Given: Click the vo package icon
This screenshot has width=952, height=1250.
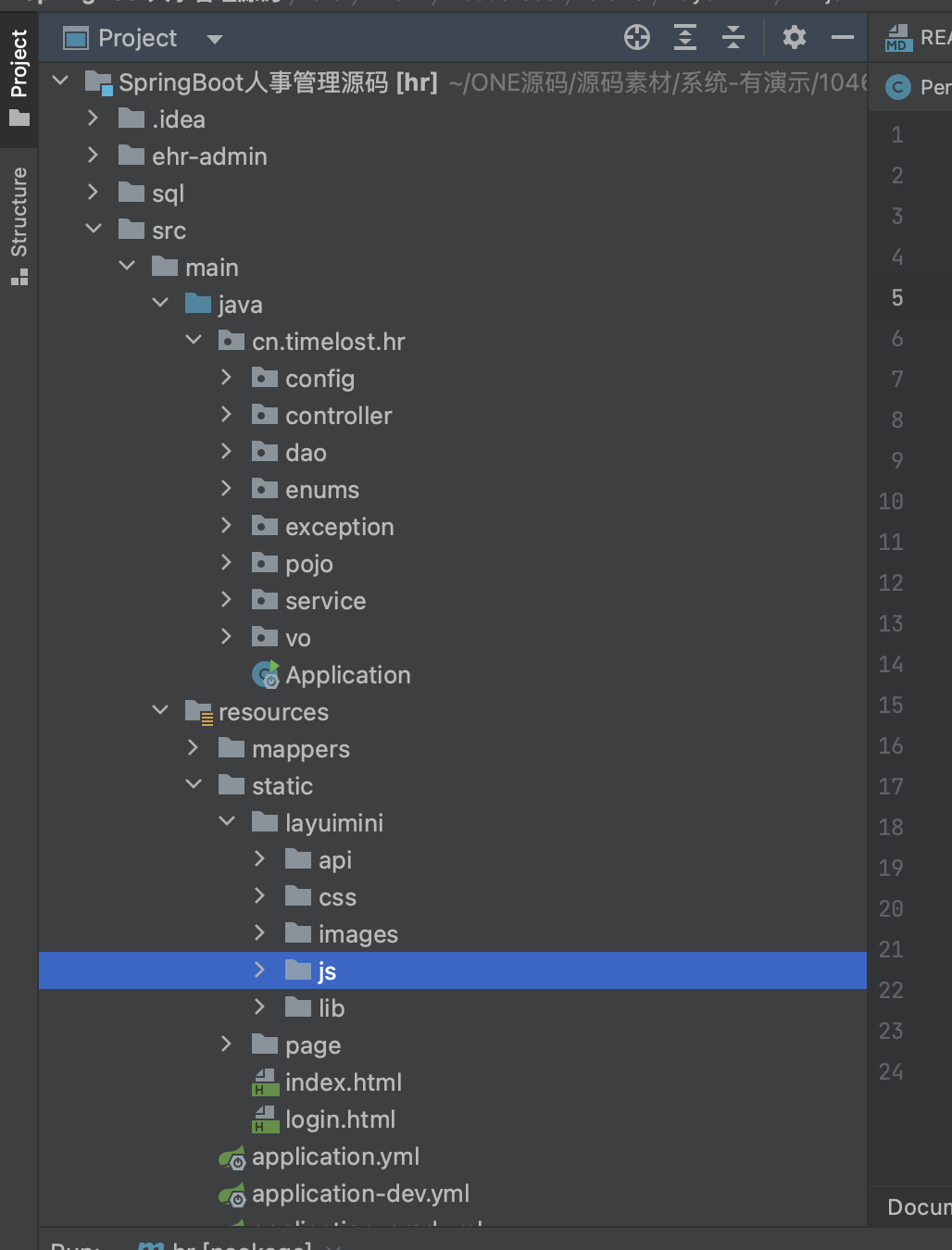Looking at the screenshot, I should pos(265,637).
